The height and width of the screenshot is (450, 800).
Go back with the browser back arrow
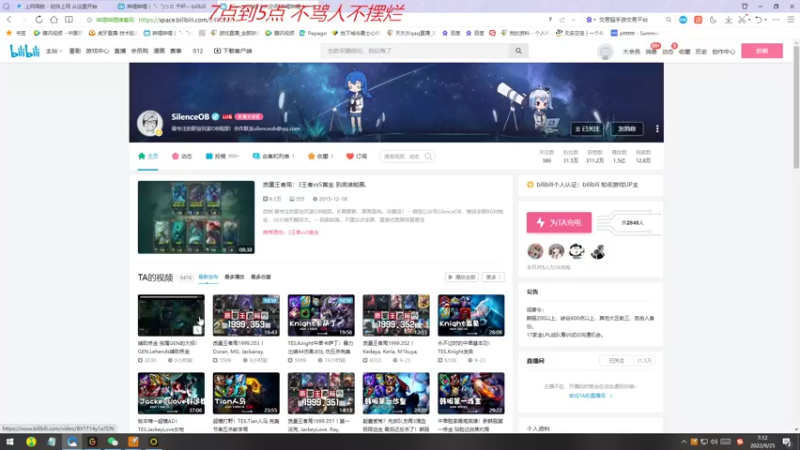coord(9,19)
